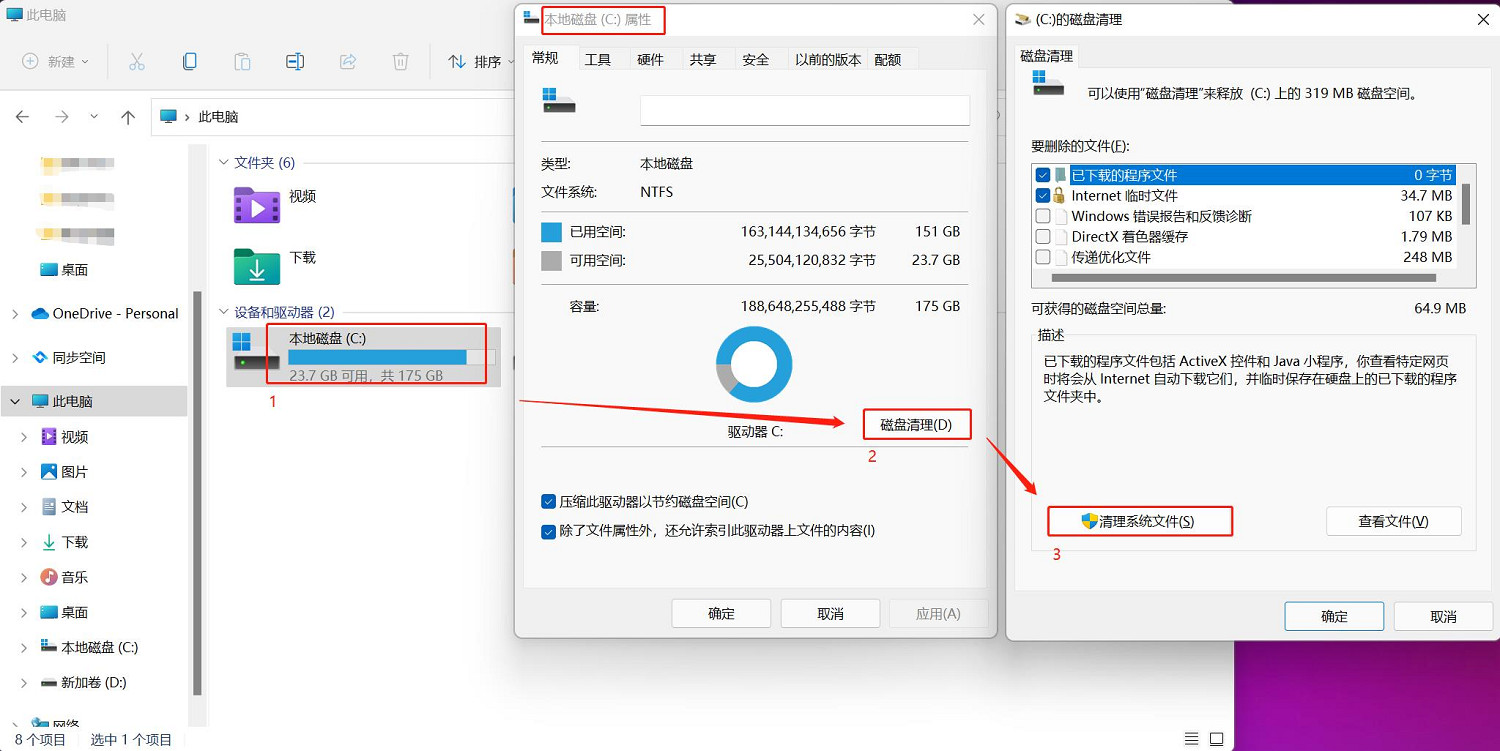Click the Delete trash icon in toolbar
The height and width of the screenshot is (751, 1500).
point(400,62)
